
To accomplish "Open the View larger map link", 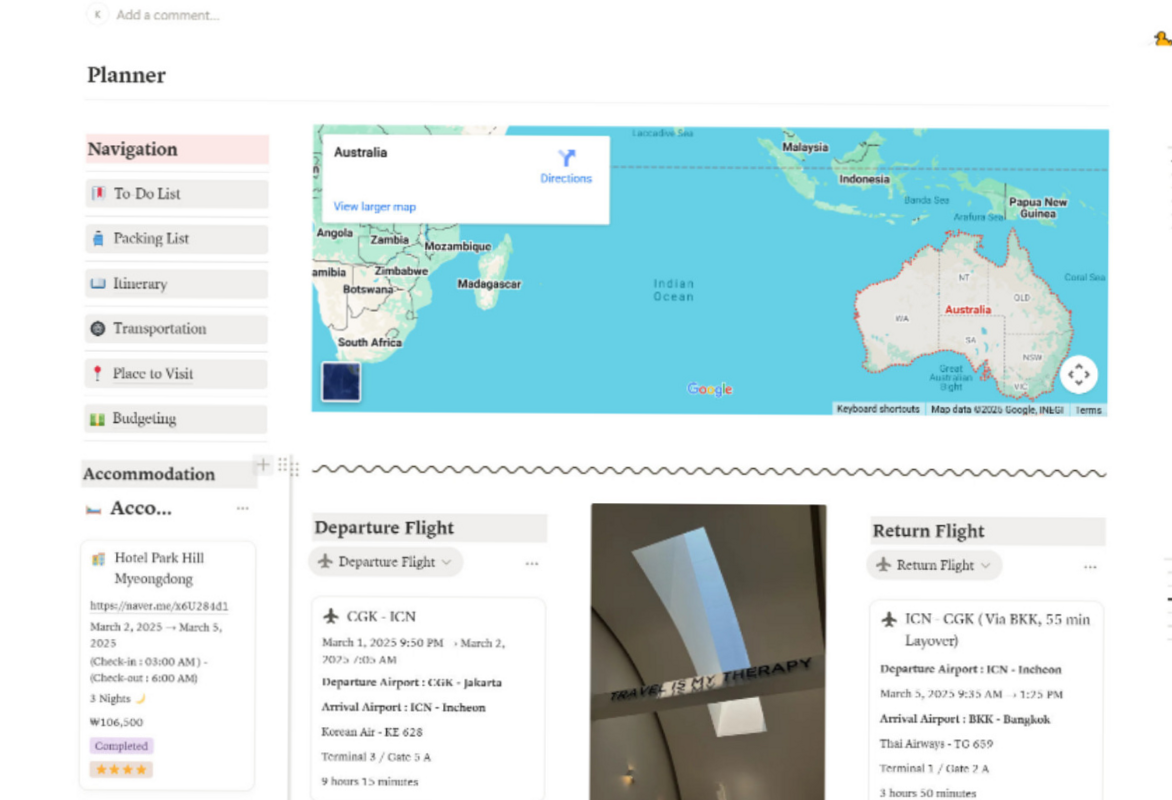I will tap(373, 206).
